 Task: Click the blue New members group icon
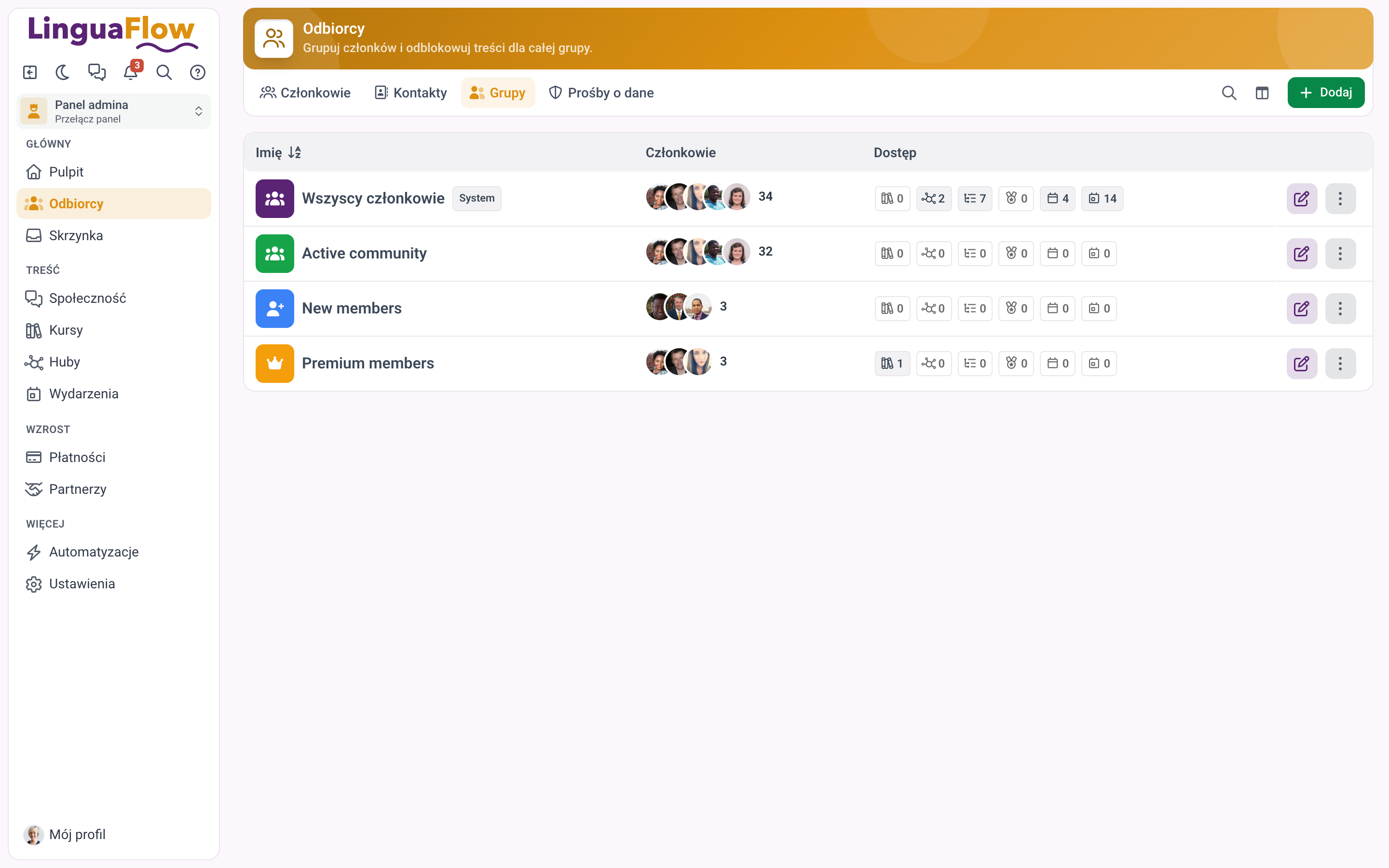click(x=274, y=309)
